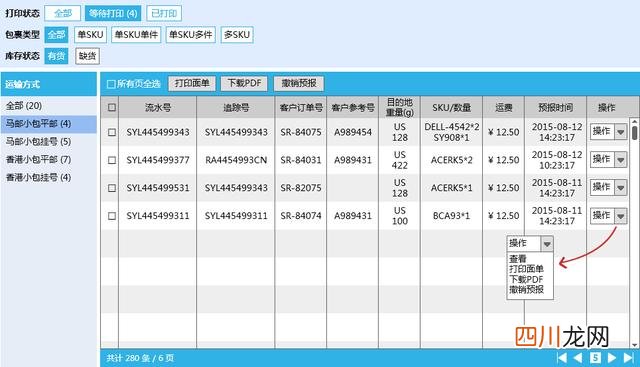Image resolution: width=640 pixels, height=367 pixels.
Task: Open 操作 dropdown for order SR-84031
Action: [x=609, y=160]
